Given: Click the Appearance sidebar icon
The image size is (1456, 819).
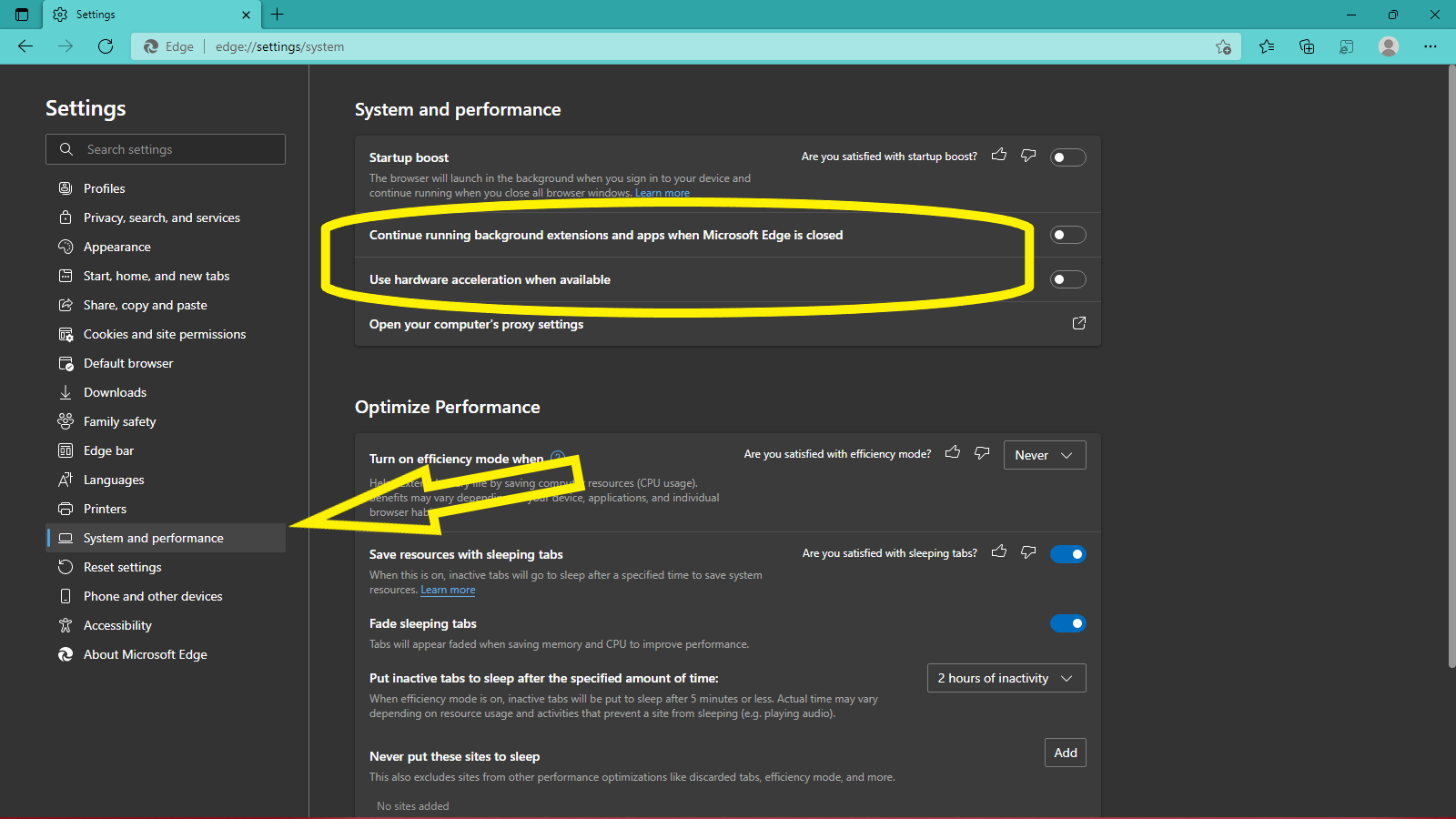Looking at the screenshot, I should tap(66, 247).
